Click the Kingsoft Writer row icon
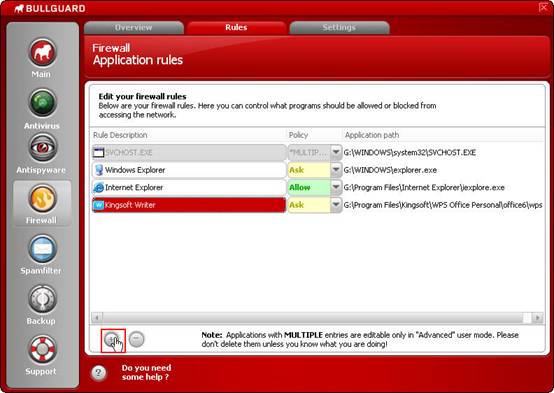Viewport: 554px width, 393px height. (x=99, y=205)
